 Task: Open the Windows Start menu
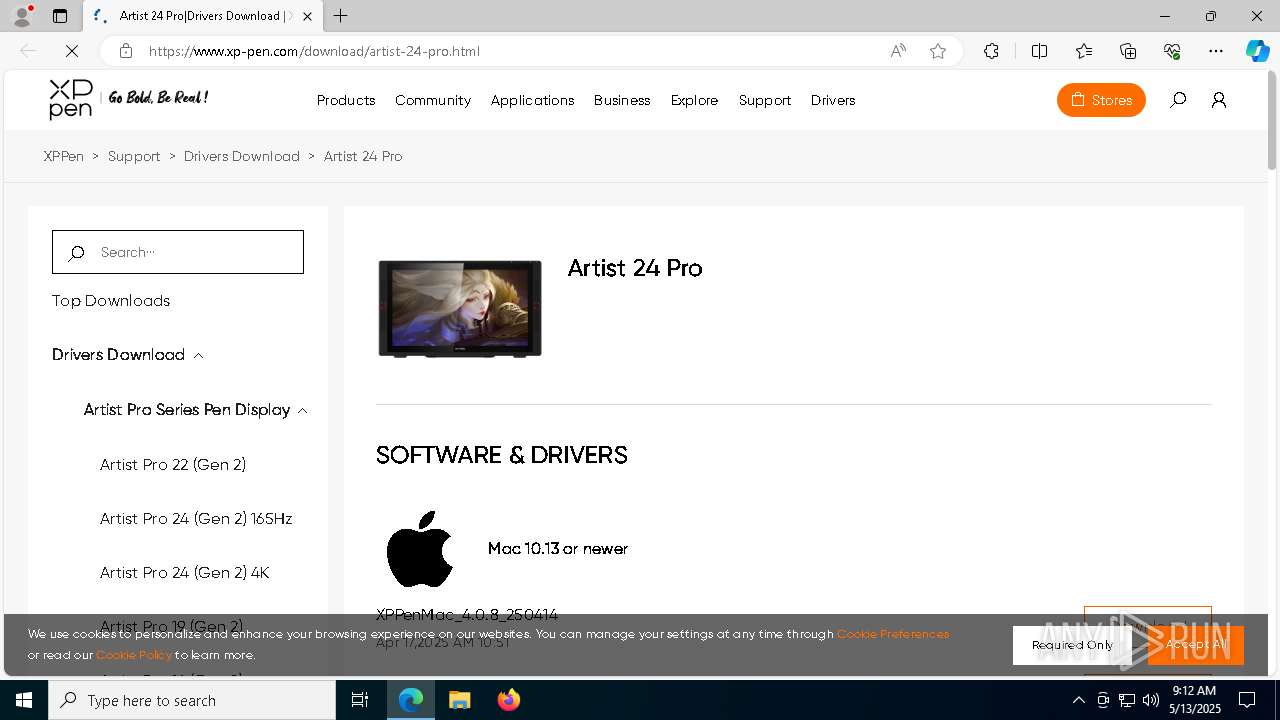pyautogui.click(x=24, y=700)
